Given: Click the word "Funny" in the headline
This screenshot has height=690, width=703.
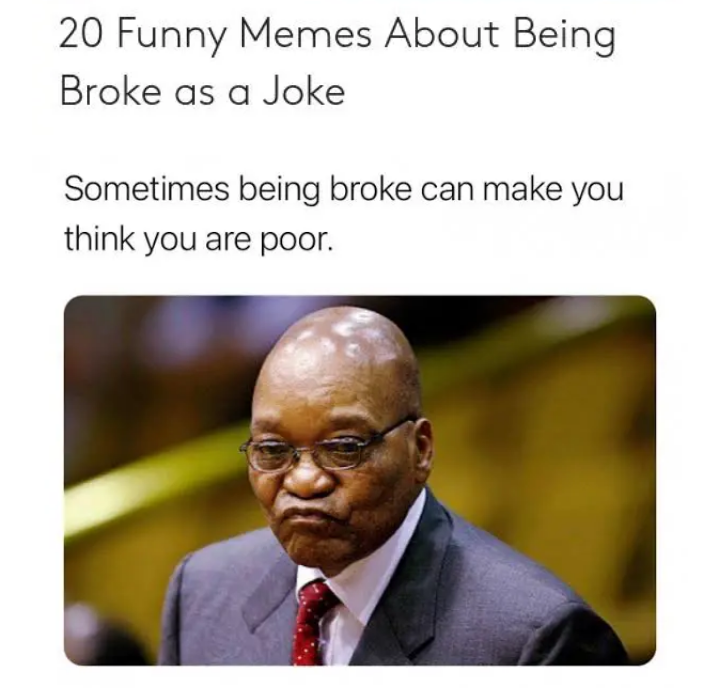Looking at the screenshot, I should click(174, 37).
